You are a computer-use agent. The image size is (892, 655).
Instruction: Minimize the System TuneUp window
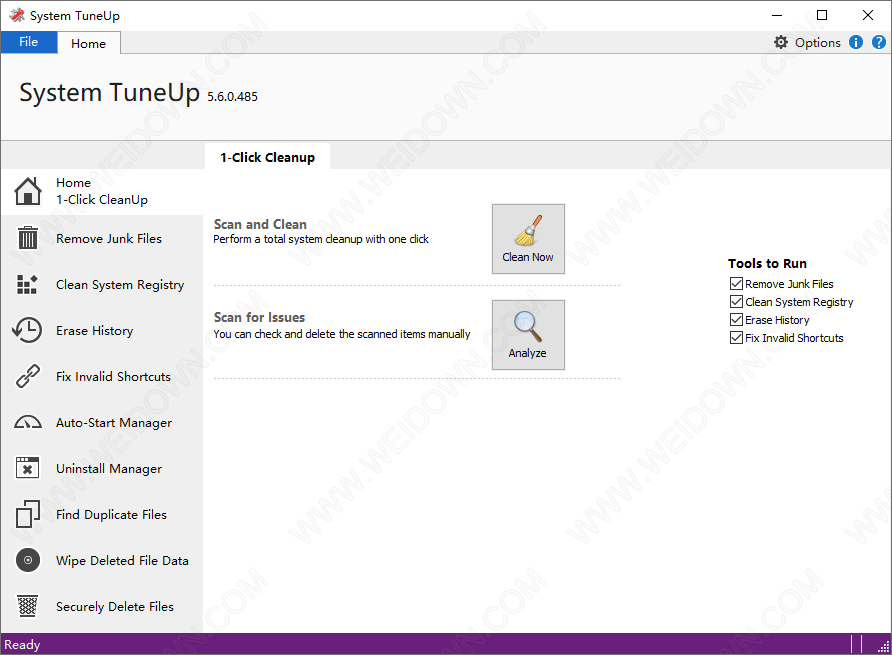(777, 15)
